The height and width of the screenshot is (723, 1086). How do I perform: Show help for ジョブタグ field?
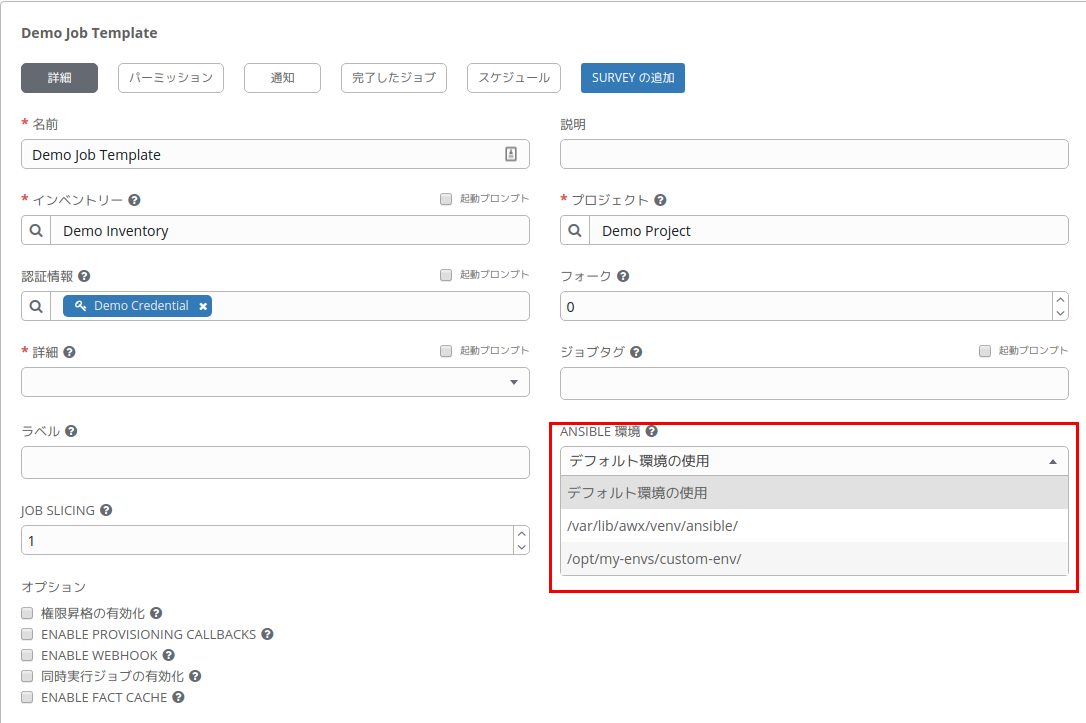tap(636, 352)
